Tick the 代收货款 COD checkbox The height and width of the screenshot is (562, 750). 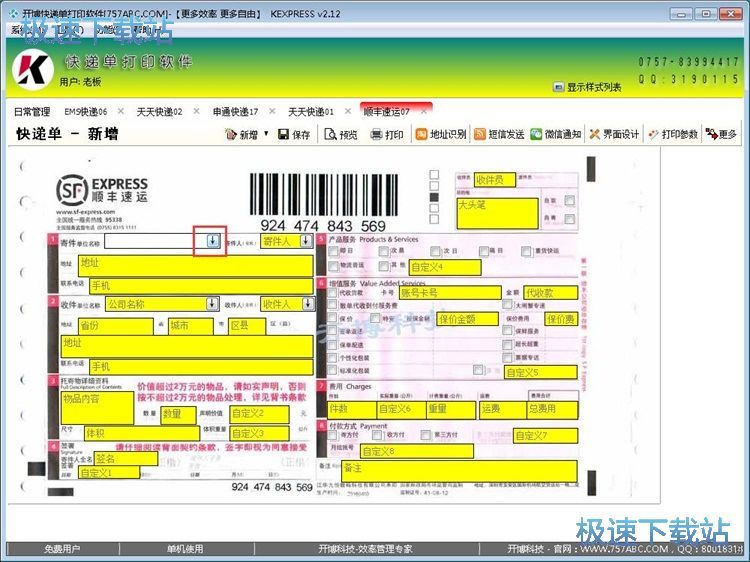pyautogui.click(x=332, y=292)
